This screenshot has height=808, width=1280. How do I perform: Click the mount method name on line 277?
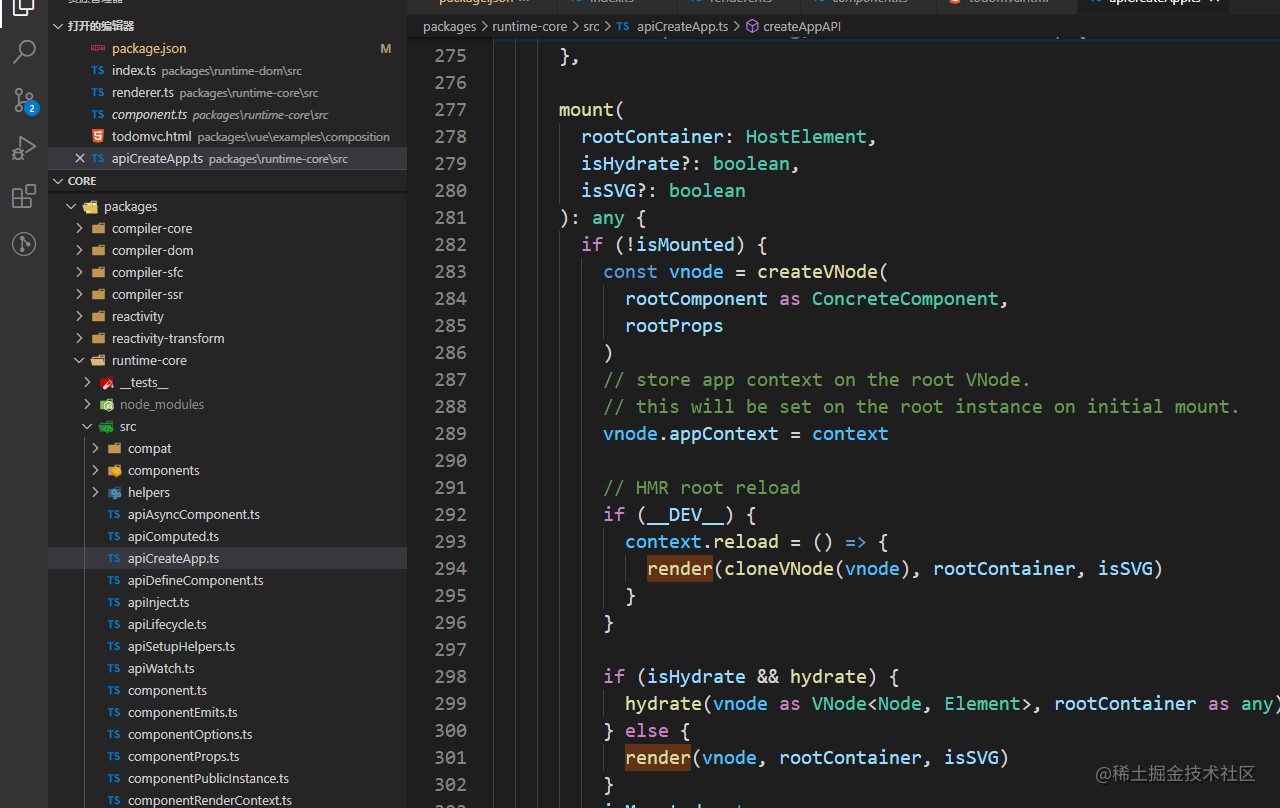click(586, 109)
